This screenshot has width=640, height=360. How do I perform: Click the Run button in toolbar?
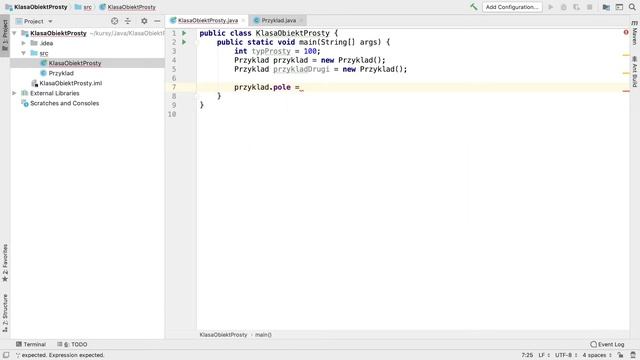coord(551,7)
